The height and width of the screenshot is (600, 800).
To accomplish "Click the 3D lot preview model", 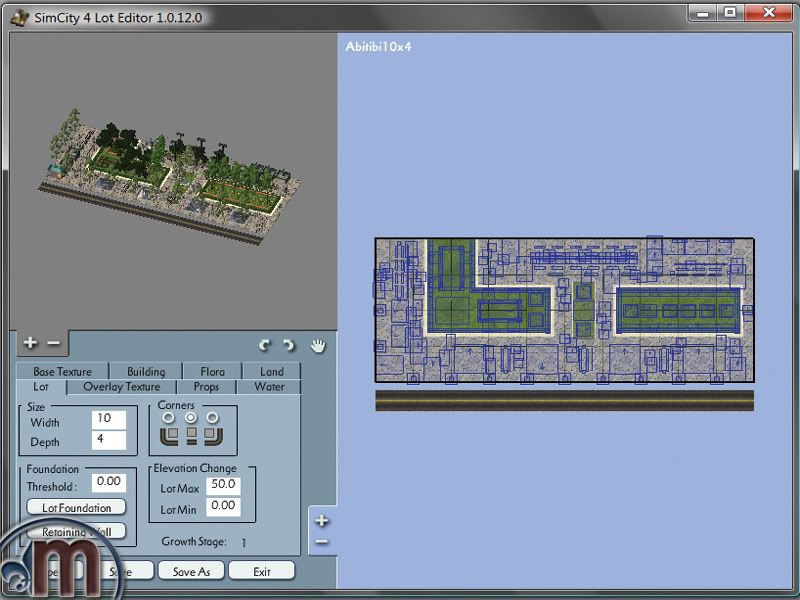I will [x=170, y=176].
